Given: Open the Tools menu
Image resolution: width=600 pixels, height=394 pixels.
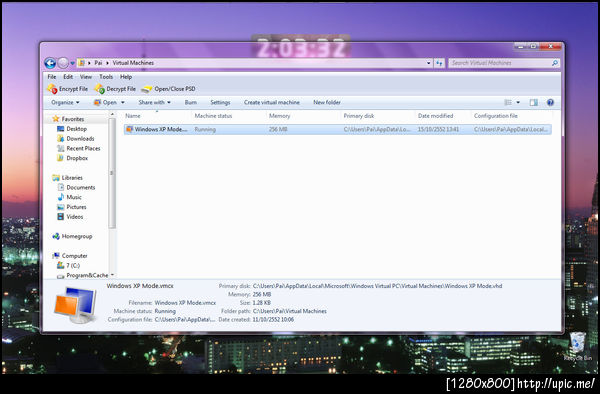Looking at the screenshot, I should (106, 77).
